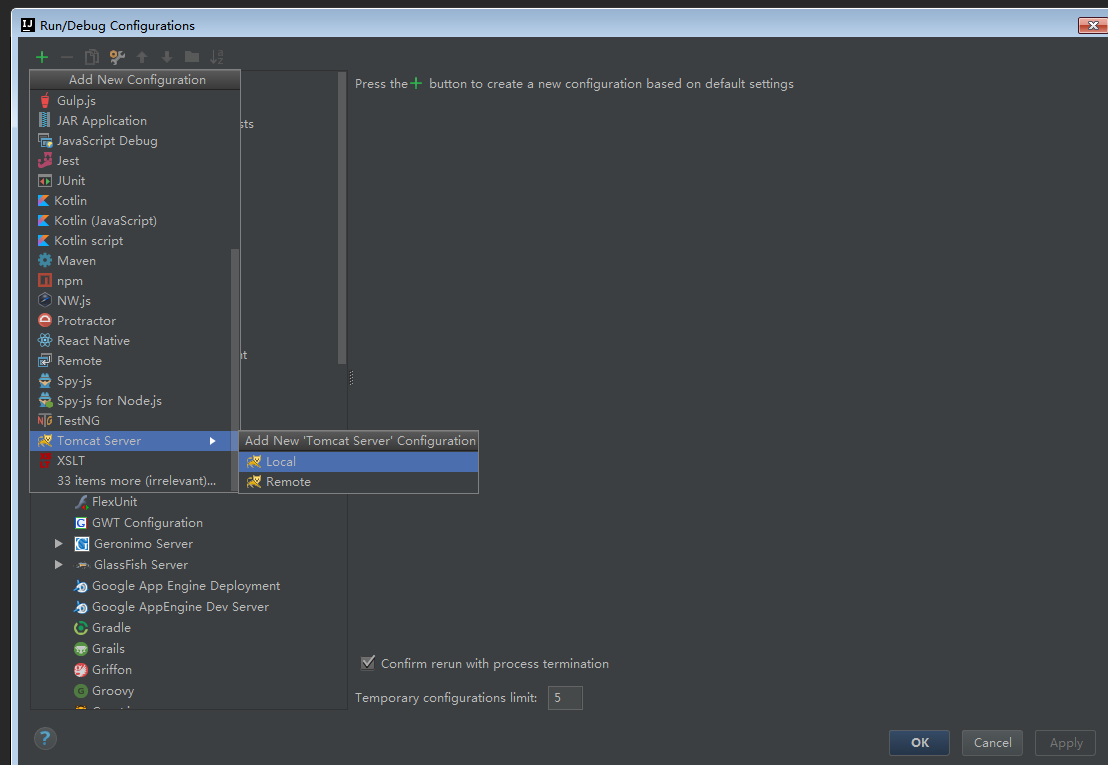Toggle Confirm rerun with process termination

click(367, 663)
